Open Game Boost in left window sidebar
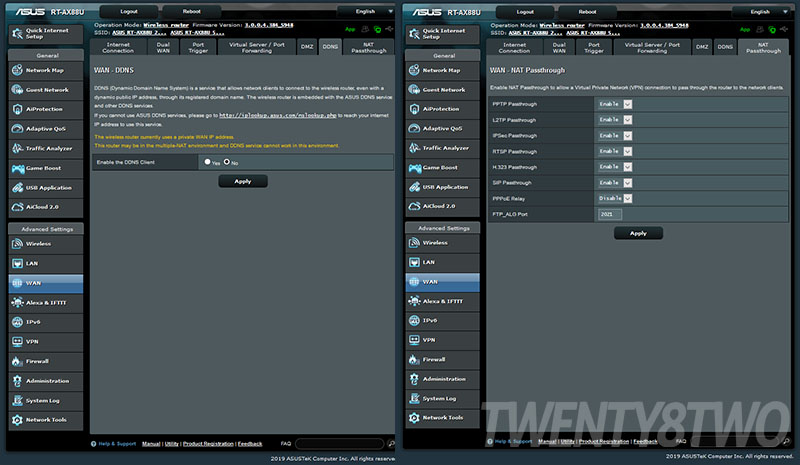Viewport: 800px width, 465px height. (46, 168)
